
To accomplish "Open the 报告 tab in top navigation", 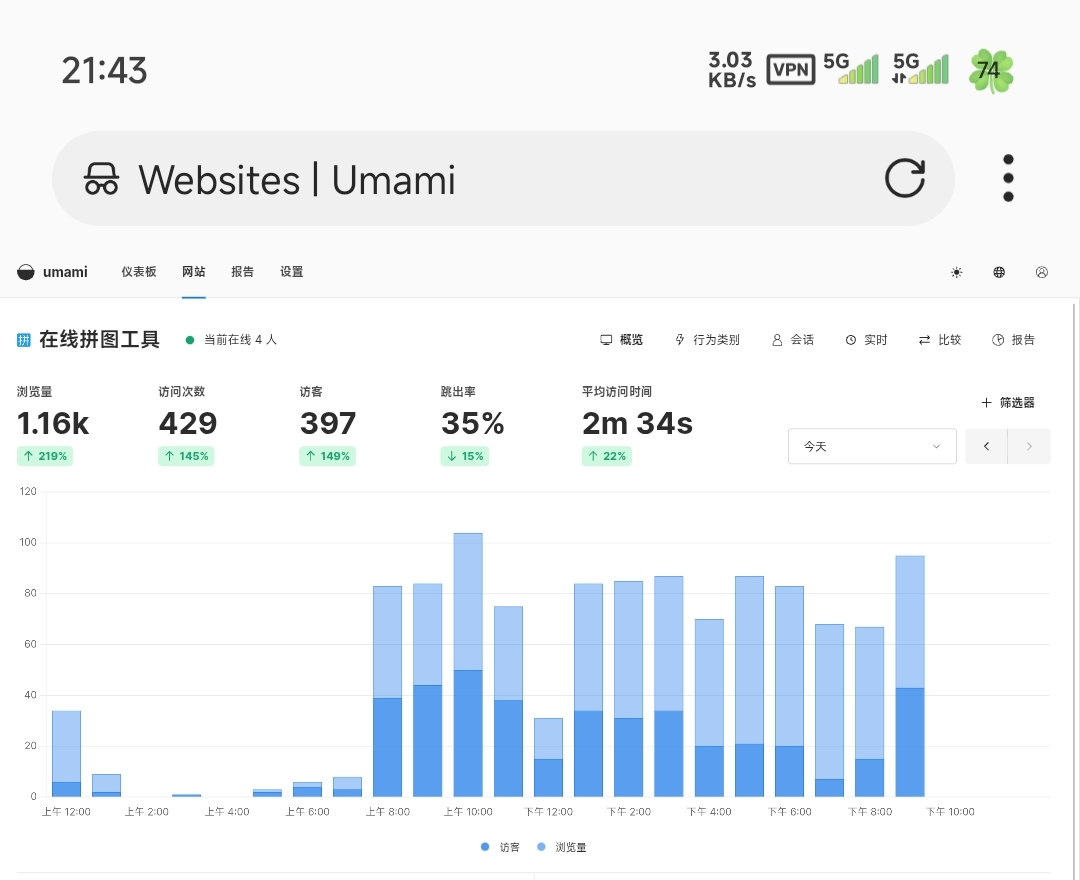I will (x=242, y=272).
